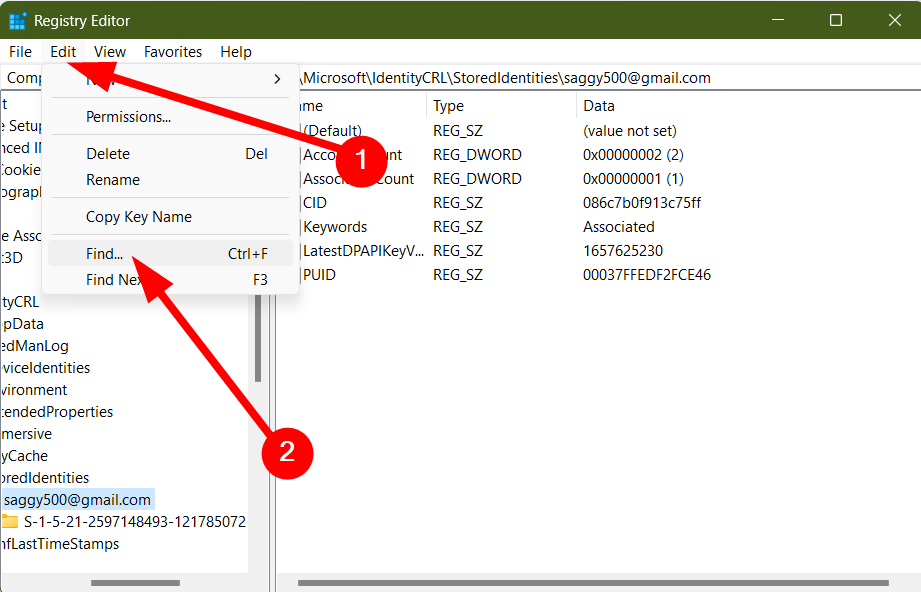Click data value 086c7b0f913c75ff
The height and width of the screenshot is (592, 921).
click(x=642, y=203)
